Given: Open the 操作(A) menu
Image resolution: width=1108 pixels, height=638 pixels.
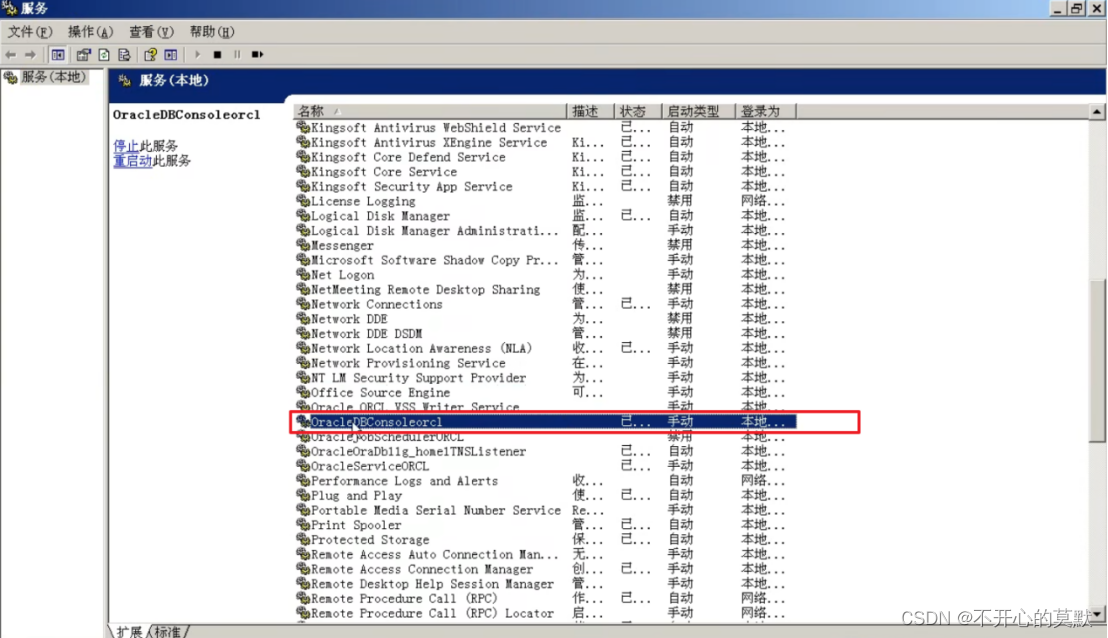Looking at the screenshot, I should point(90,32).
